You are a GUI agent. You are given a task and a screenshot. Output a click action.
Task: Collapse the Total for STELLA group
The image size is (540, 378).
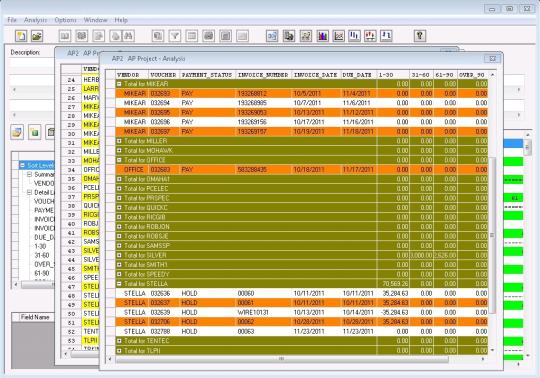coord(119,284)
